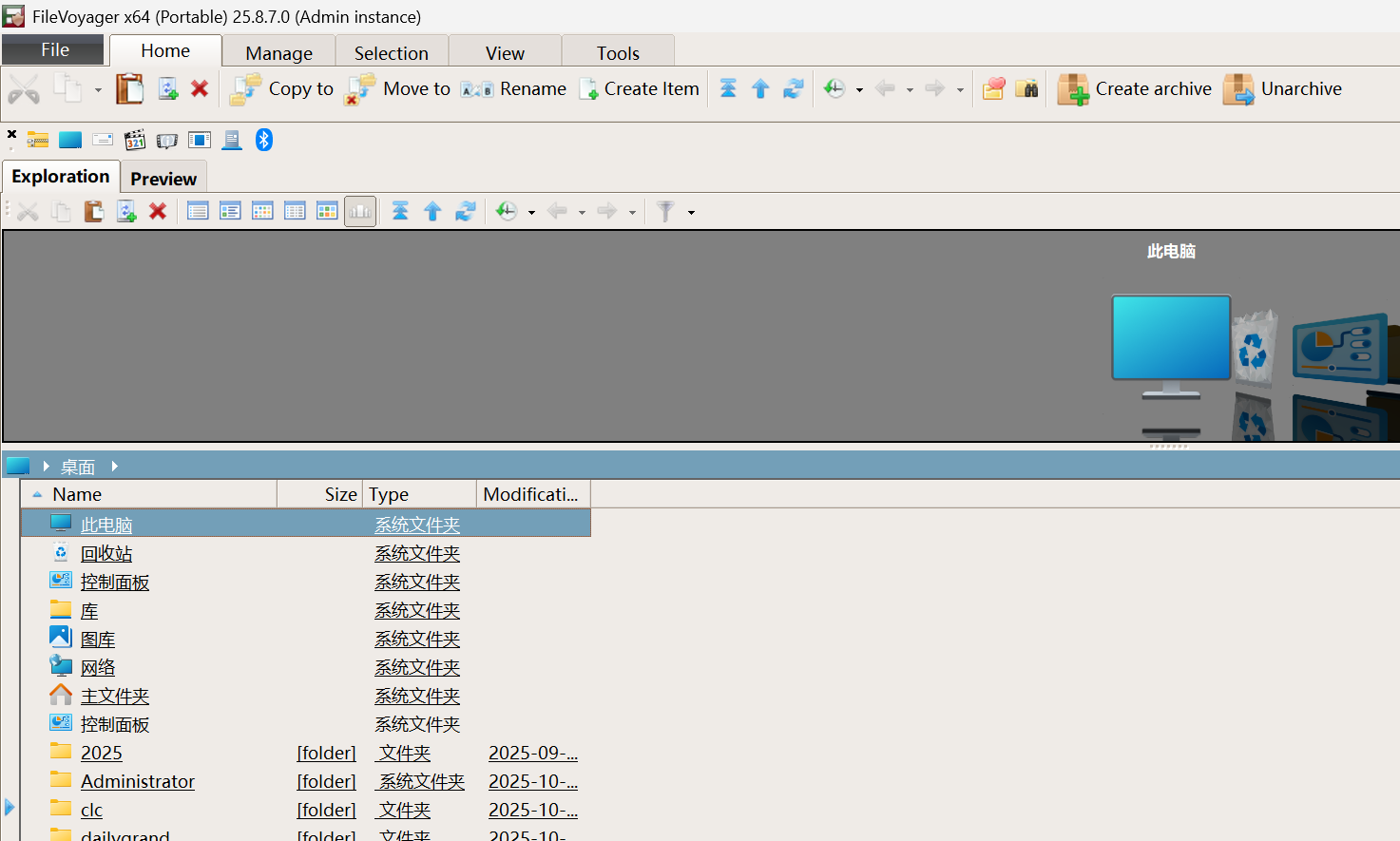The image size is (1400, 841).
Task: Click the Create archive button
Action: [x=1134, y=88]
